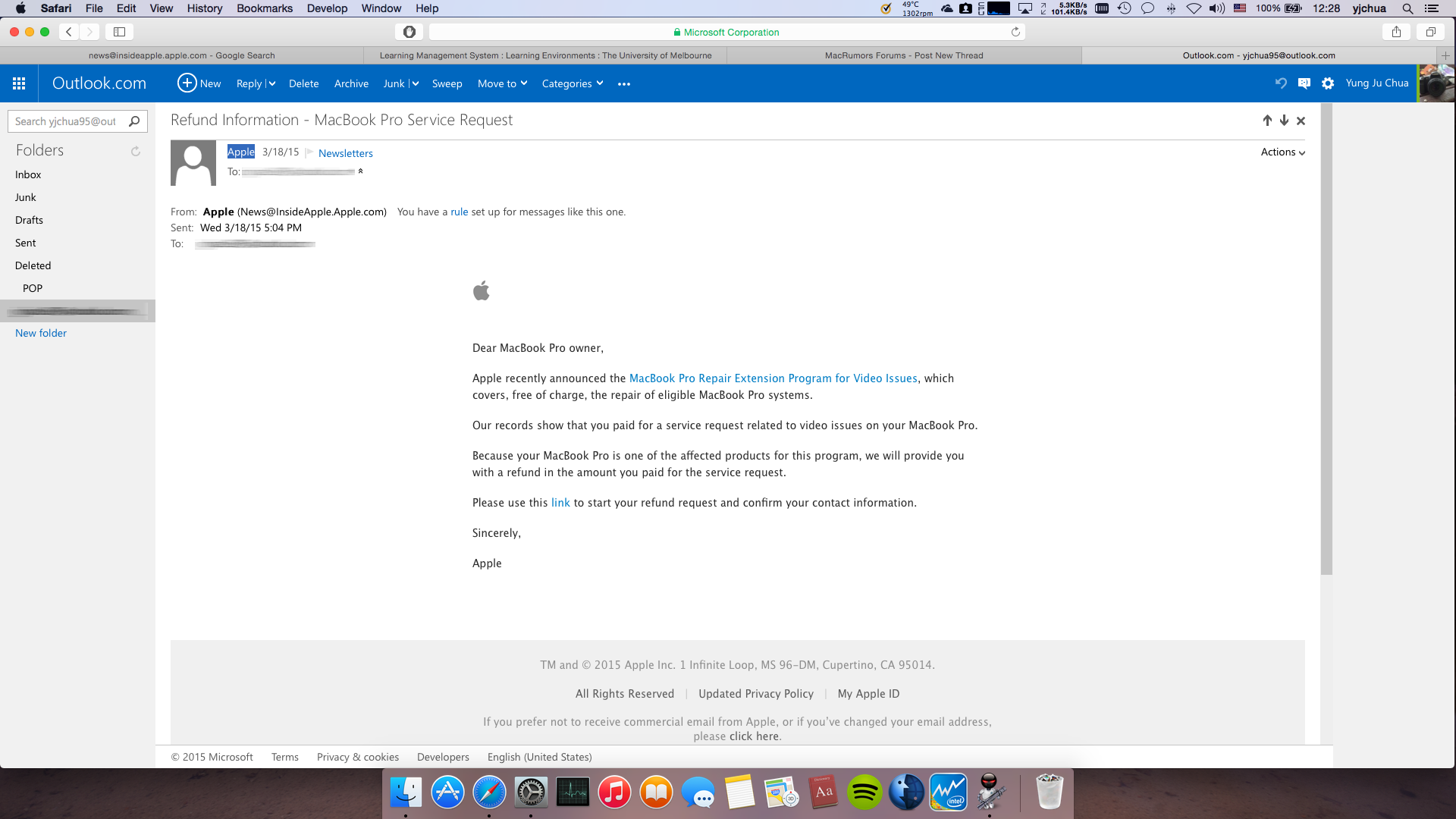This screenshot has width=1456, height=819.
Task: Flag this message
Action: (x=309, y=152)
